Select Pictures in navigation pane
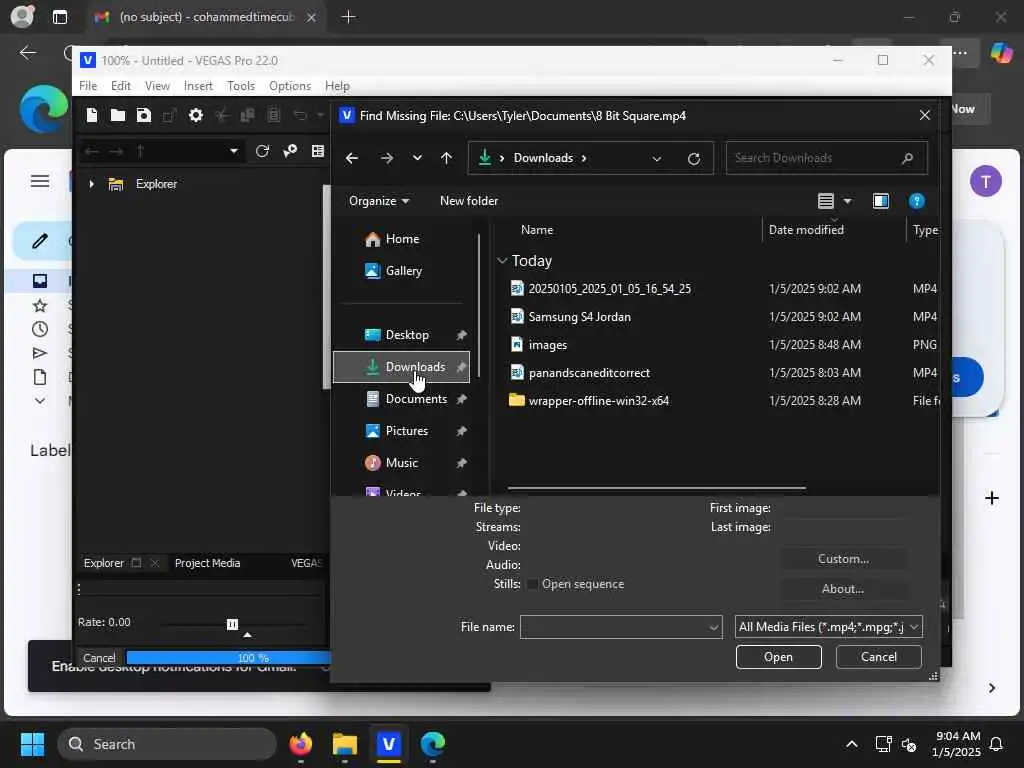This screenshot has height=768, width=1024. [x=407, y=431]
